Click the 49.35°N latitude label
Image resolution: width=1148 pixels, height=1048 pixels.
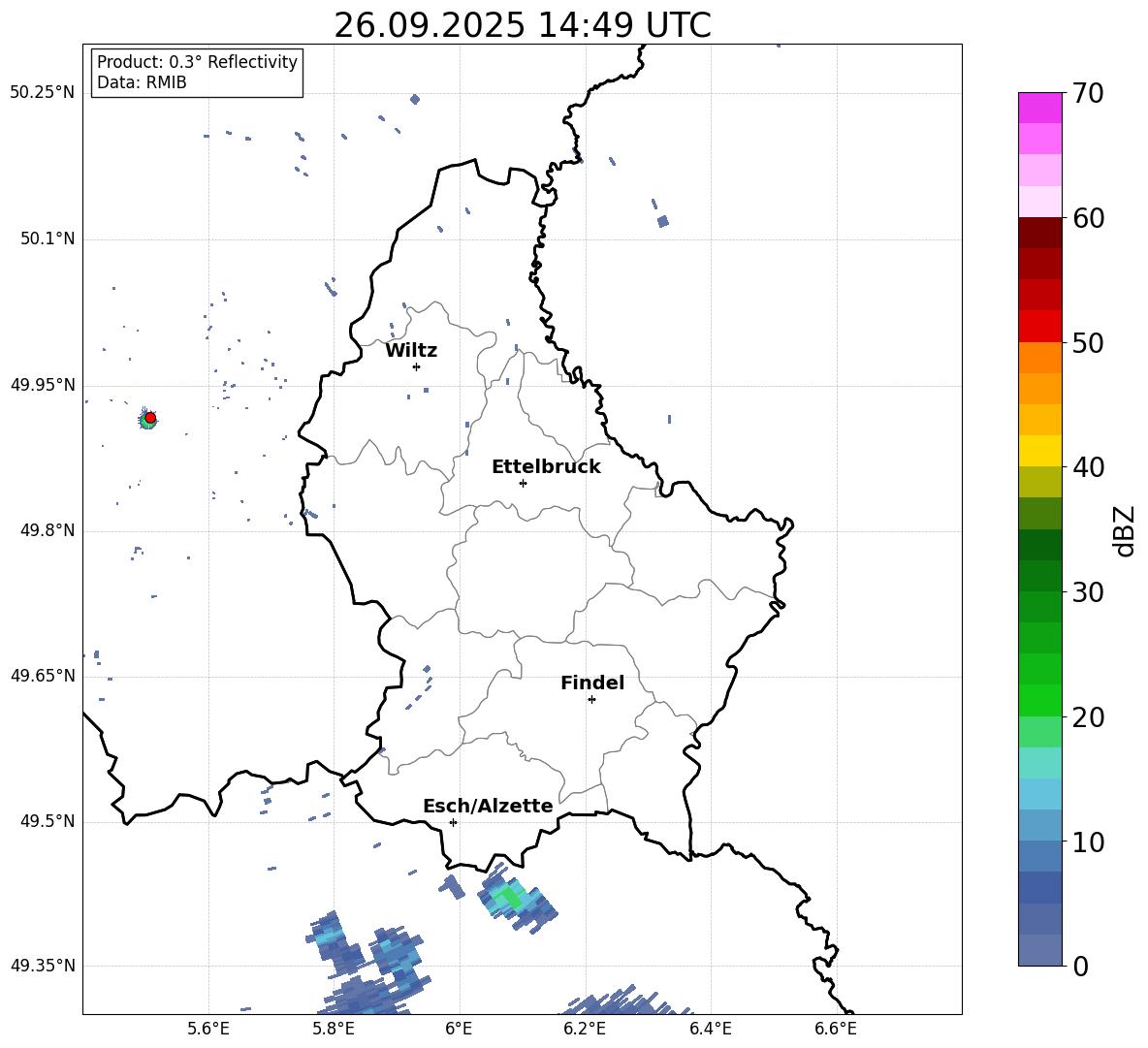click(43, 966)
